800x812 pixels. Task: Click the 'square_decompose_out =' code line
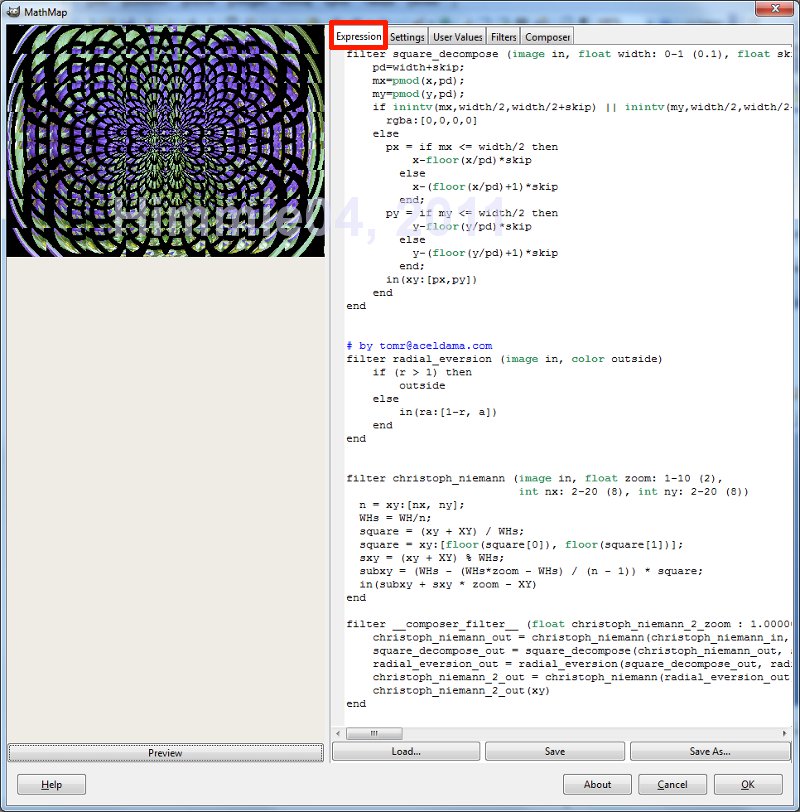point(581,651)
